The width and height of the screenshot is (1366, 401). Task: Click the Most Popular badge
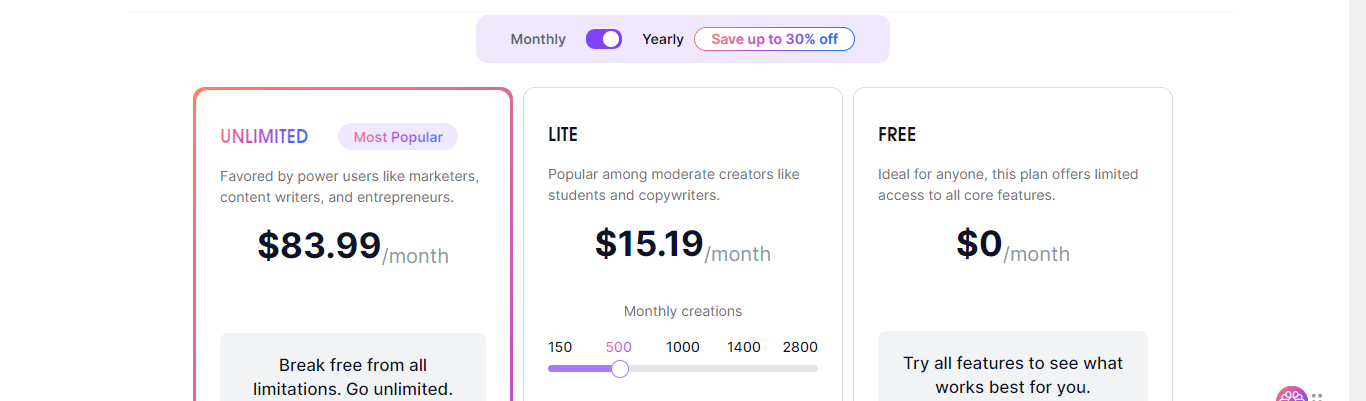398,137
